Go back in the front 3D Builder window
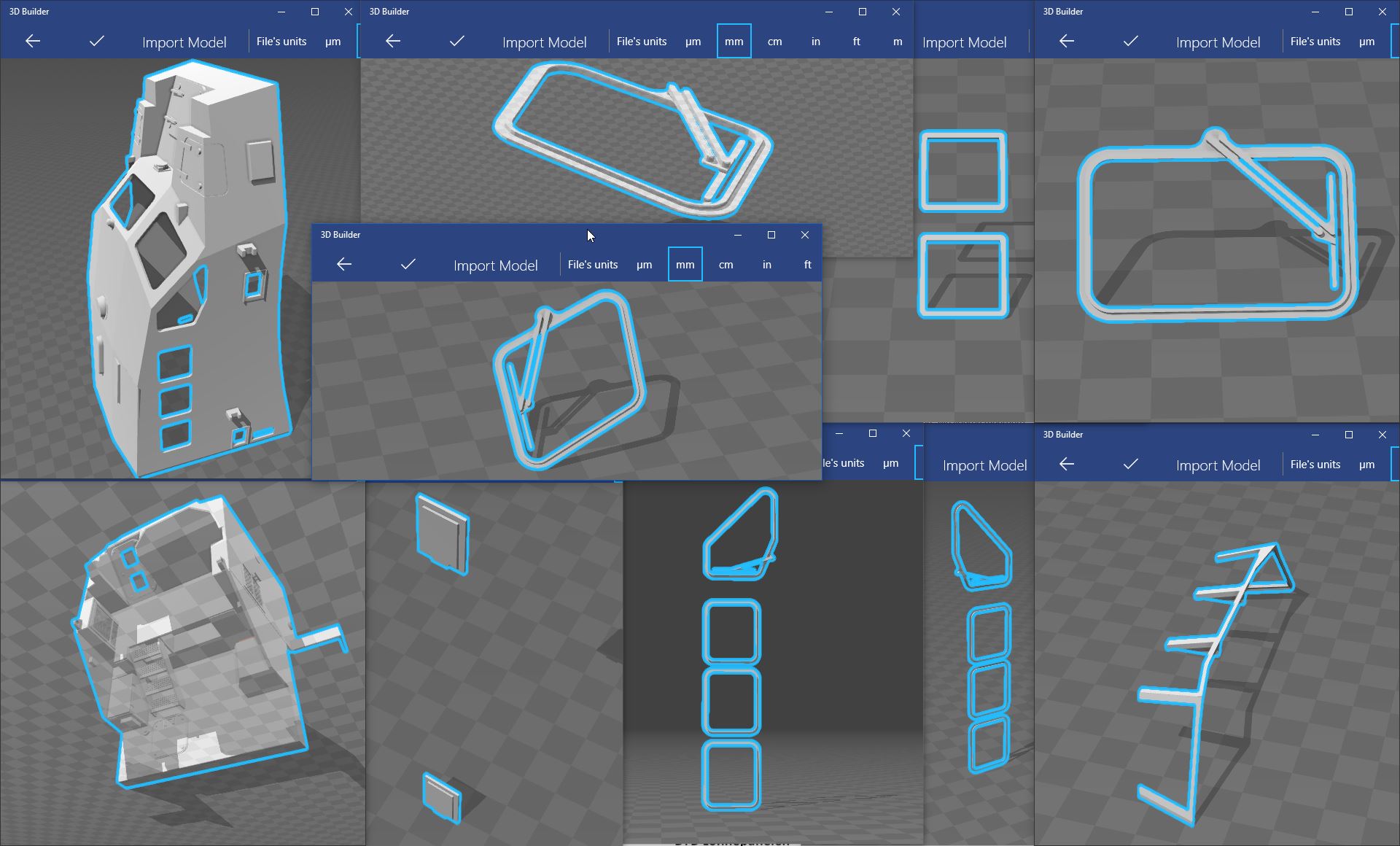This screenshot has height=846, width=1400. (x=344, y=264)
